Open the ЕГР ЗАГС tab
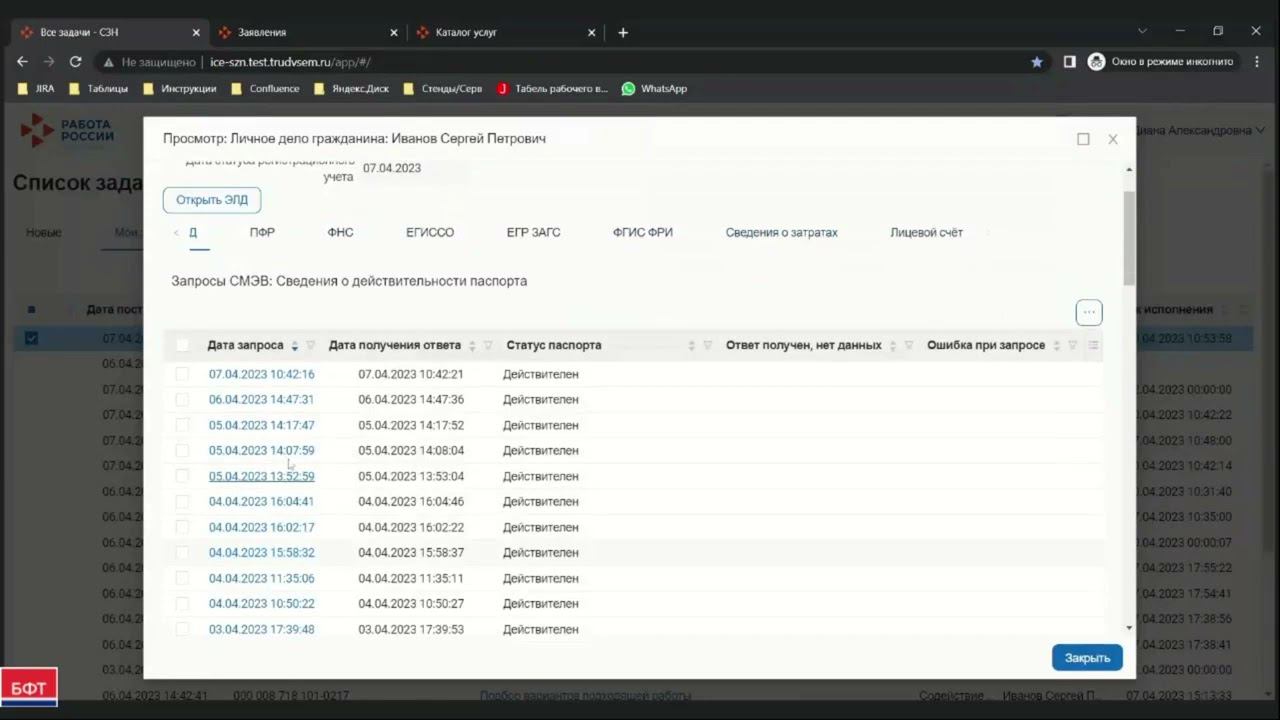Viewport: 1280px width, 720px height. [533, 232]
